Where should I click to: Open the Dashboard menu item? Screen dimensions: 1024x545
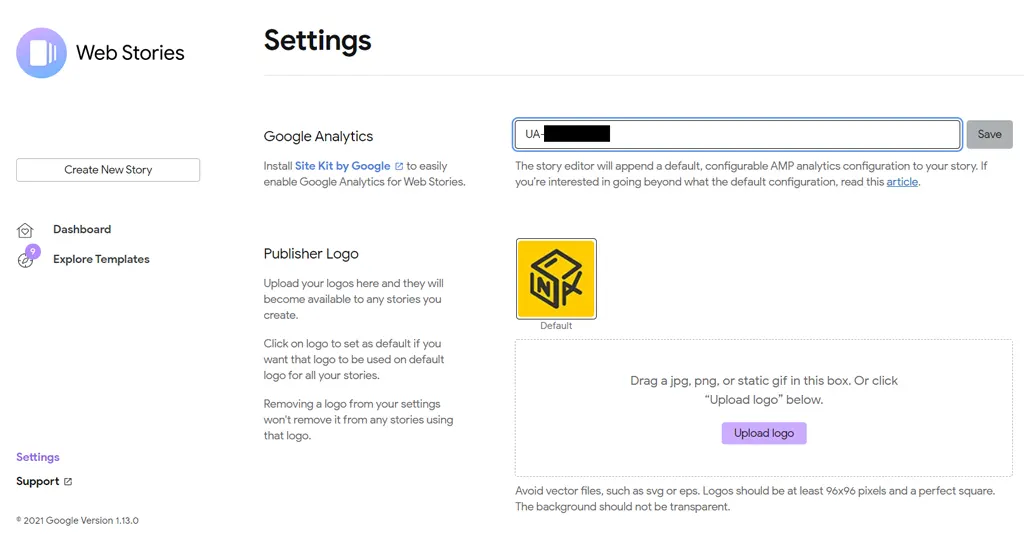82,229
